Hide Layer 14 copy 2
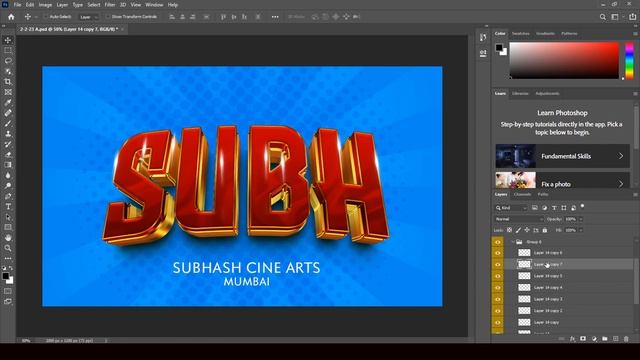This screenshot has height=360, width=640. pyautogui.click(x=497, y=311)
